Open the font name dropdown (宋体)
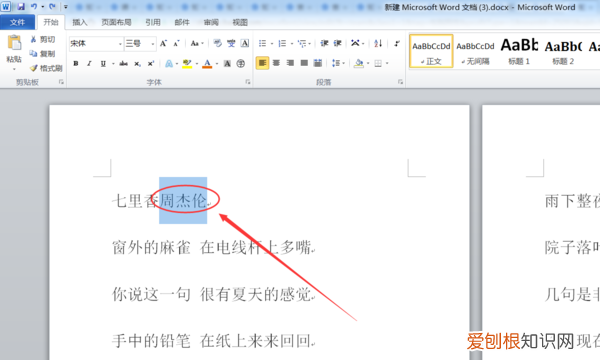Screen dimensions: 600x360 [x=120, y=44]
